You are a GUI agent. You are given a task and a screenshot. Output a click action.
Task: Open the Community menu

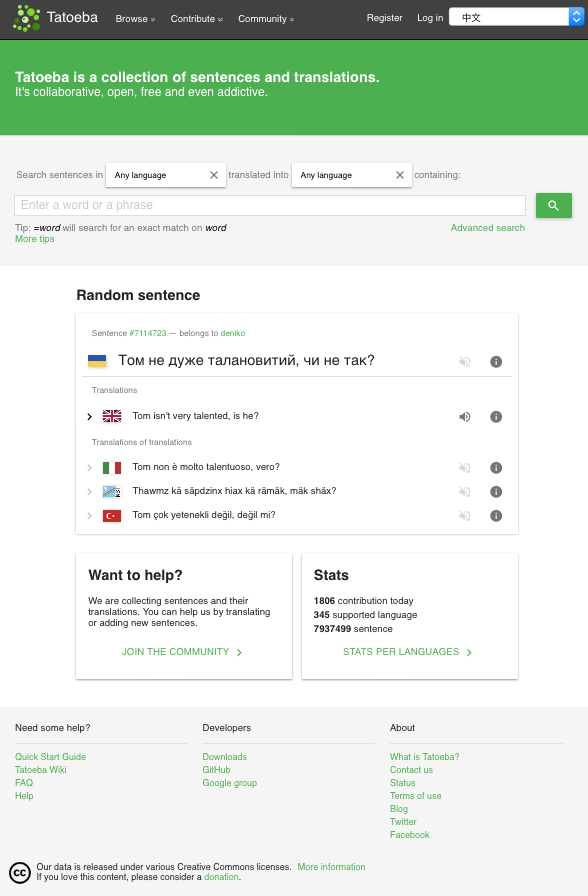[x=266, y=19]
